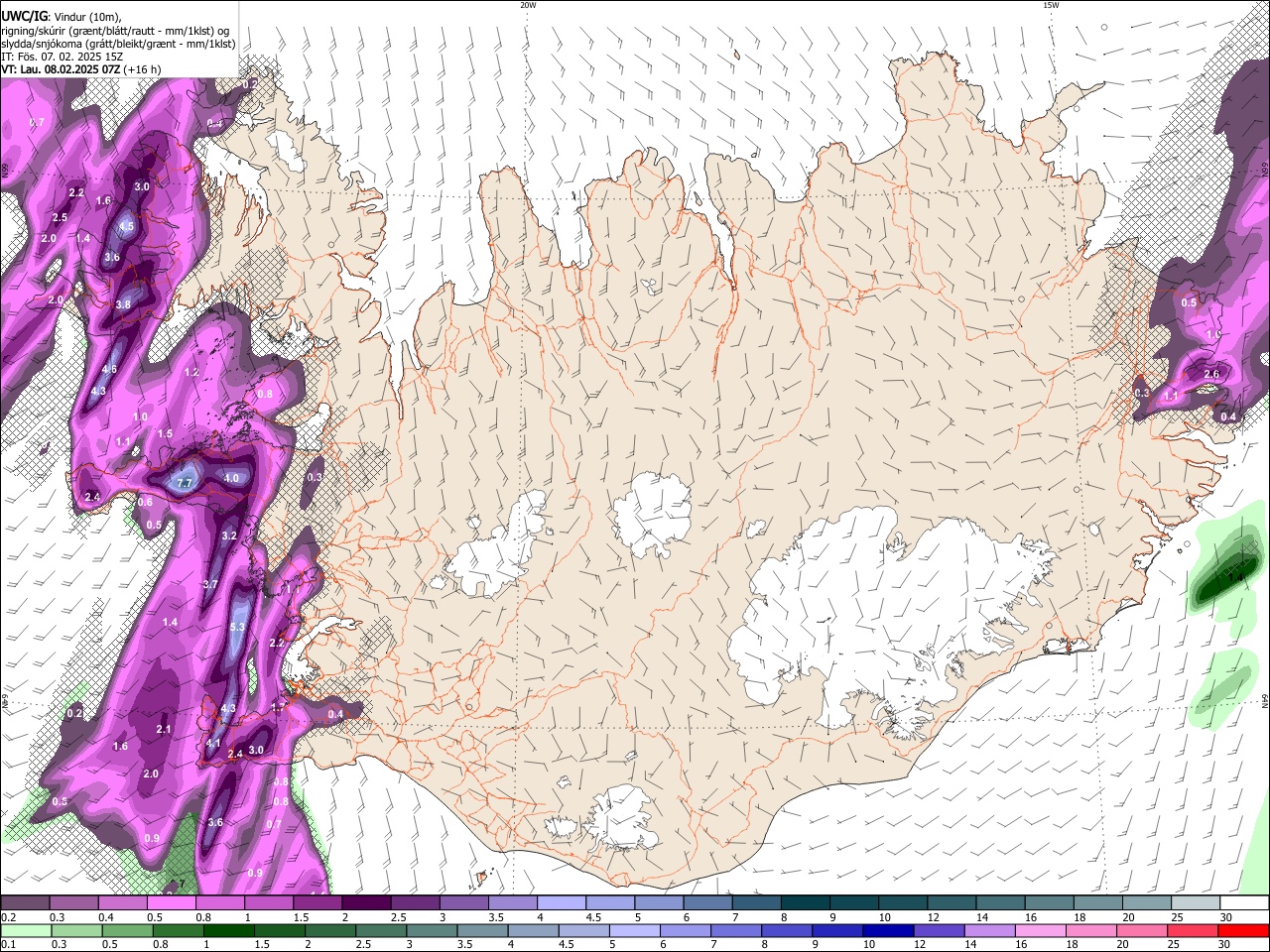Click the 2.1 precipitation value on the map
1270x952 pixels.
(x=164, y=729)
